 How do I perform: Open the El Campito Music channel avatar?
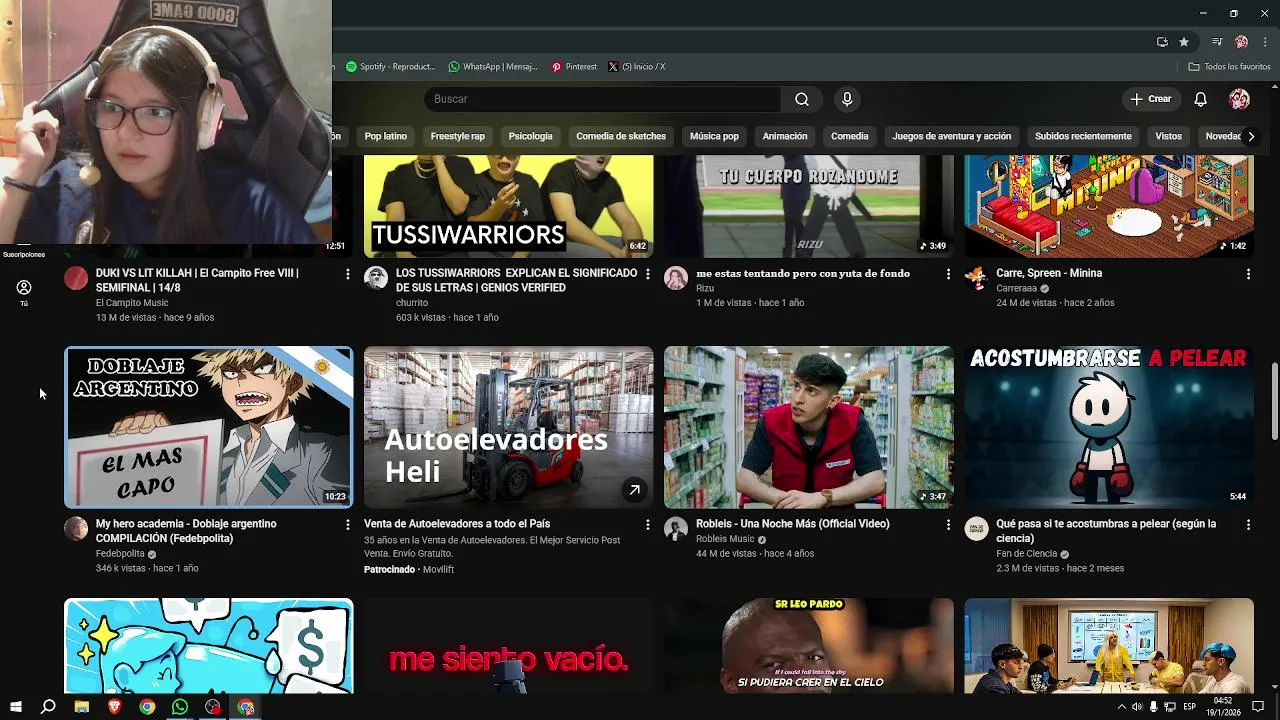click(76, 278)
